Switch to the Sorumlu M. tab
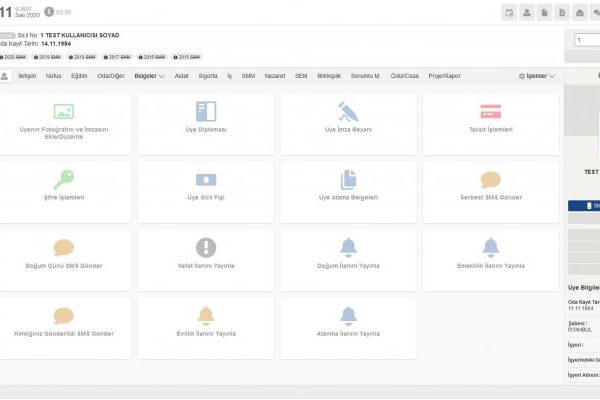600x400 pixels. [365, 76]
